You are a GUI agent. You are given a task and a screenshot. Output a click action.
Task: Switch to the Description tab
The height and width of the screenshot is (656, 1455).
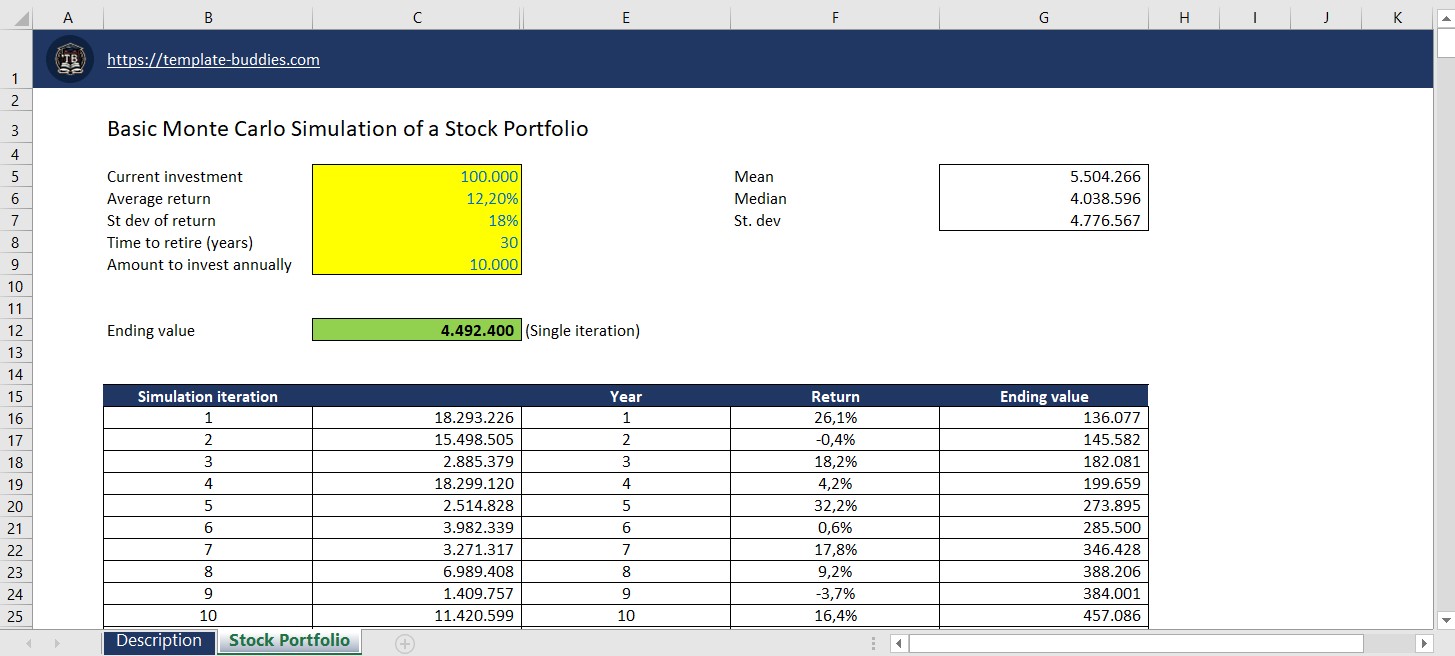(x=159, y=641)
